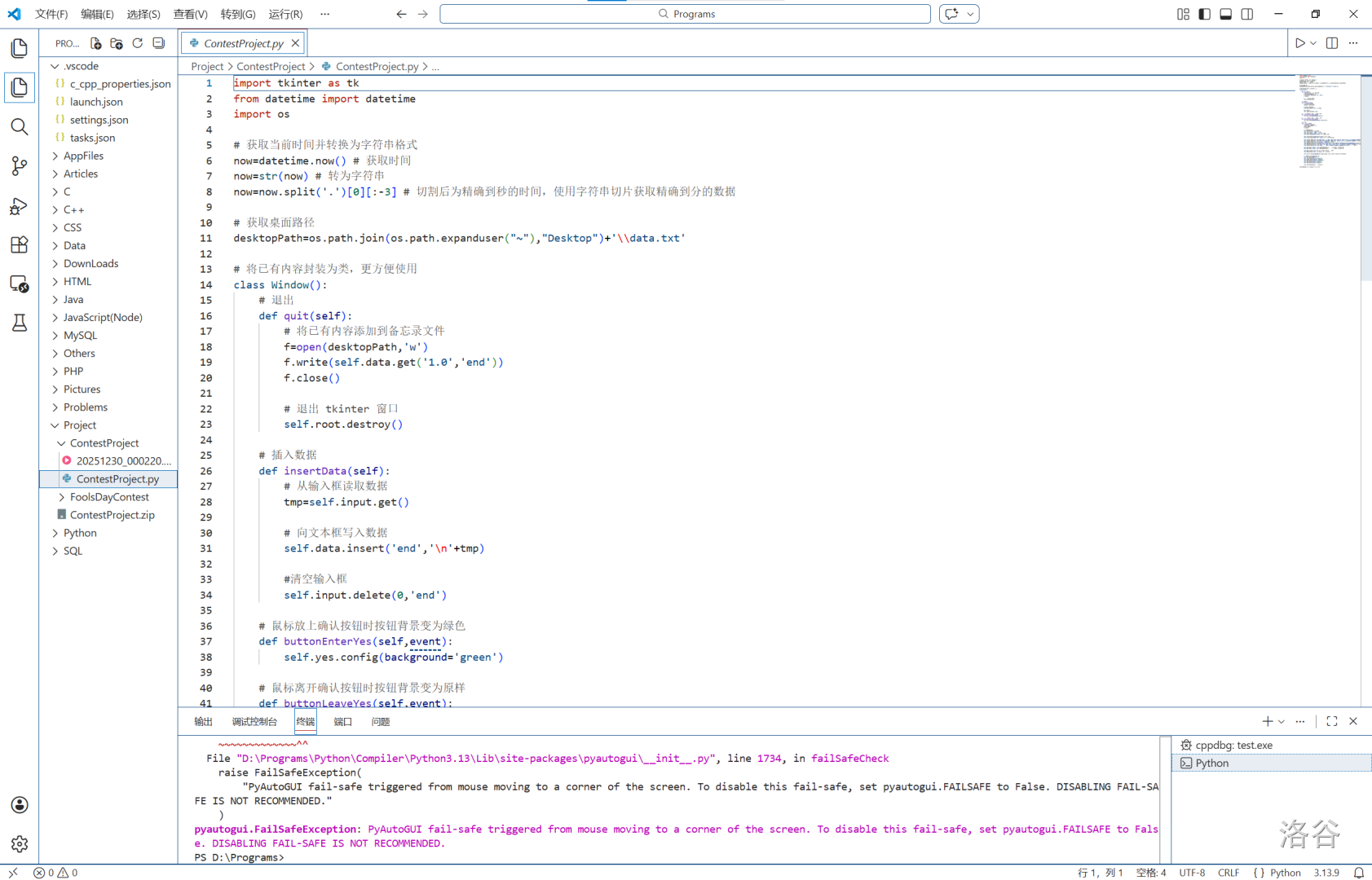Viewport: 1372px width, 880px height.
Task: Switch to the 问题 panel tab
Action: click(x=380, y=722)
